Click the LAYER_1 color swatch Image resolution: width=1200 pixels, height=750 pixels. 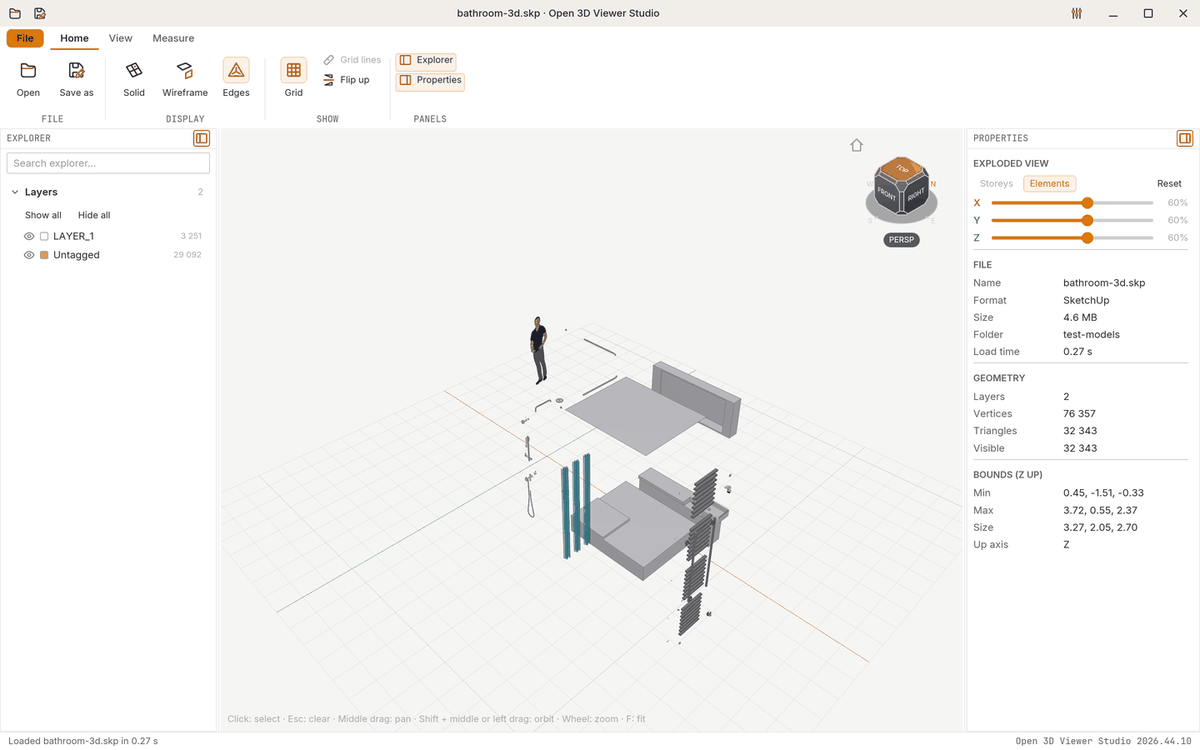tap(44, 236)
